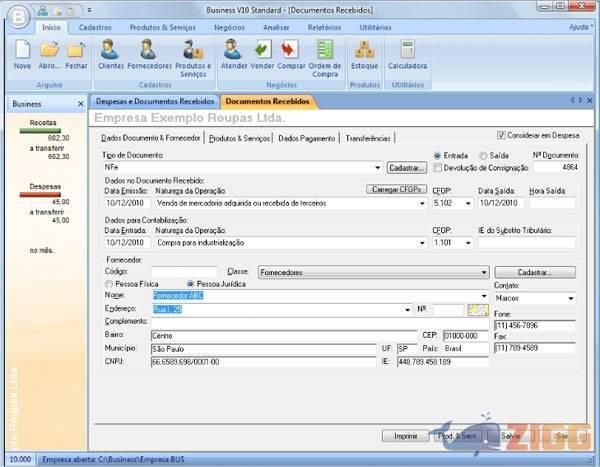The height and width of the screenshot is (467, 600).
Task: Open Produtos & Serviços form sub-tab
Action: pyautogui.click(x=240, y=139)
